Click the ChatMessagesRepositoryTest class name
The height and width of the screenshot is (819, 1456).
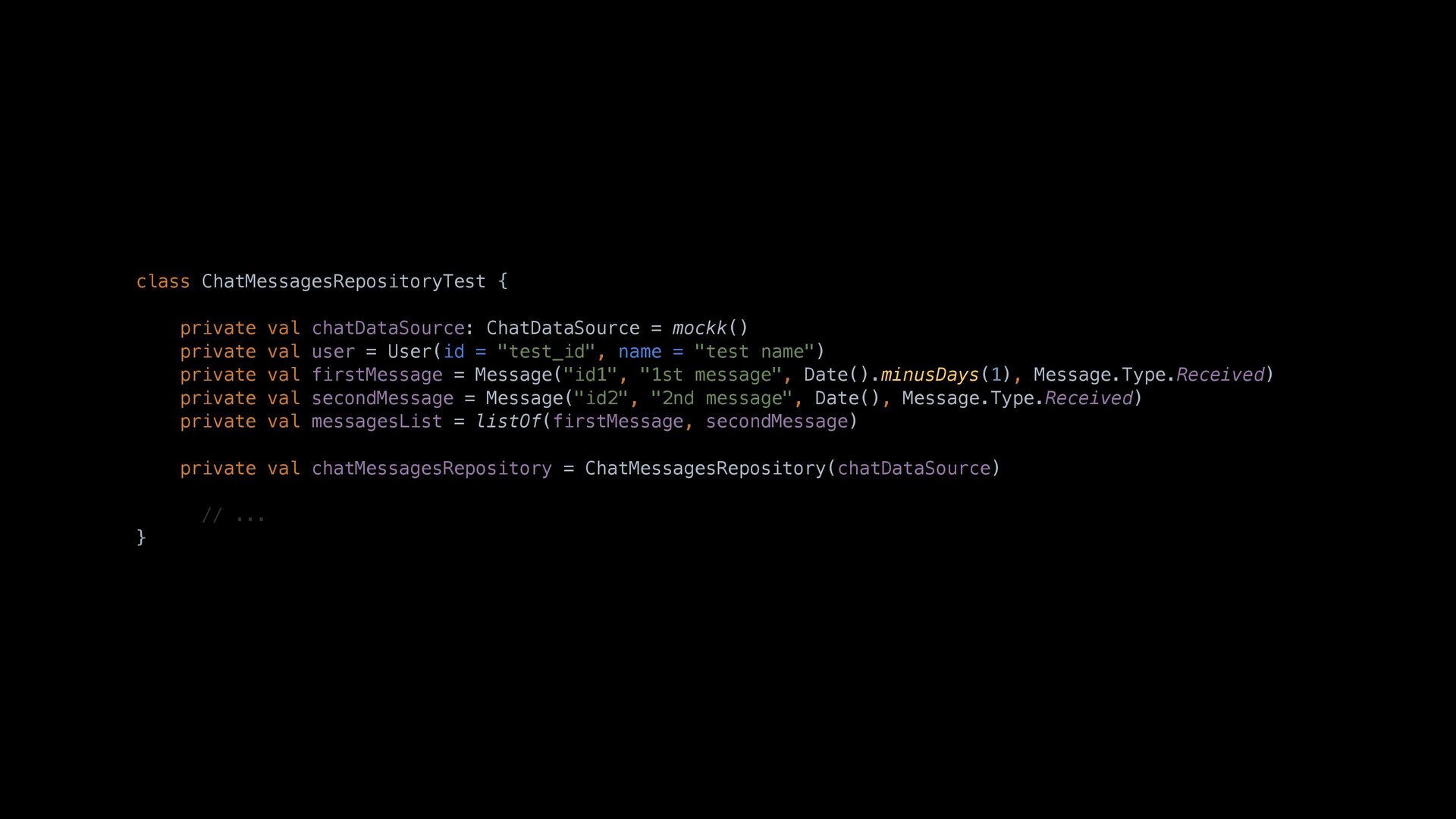coord(344,281)
